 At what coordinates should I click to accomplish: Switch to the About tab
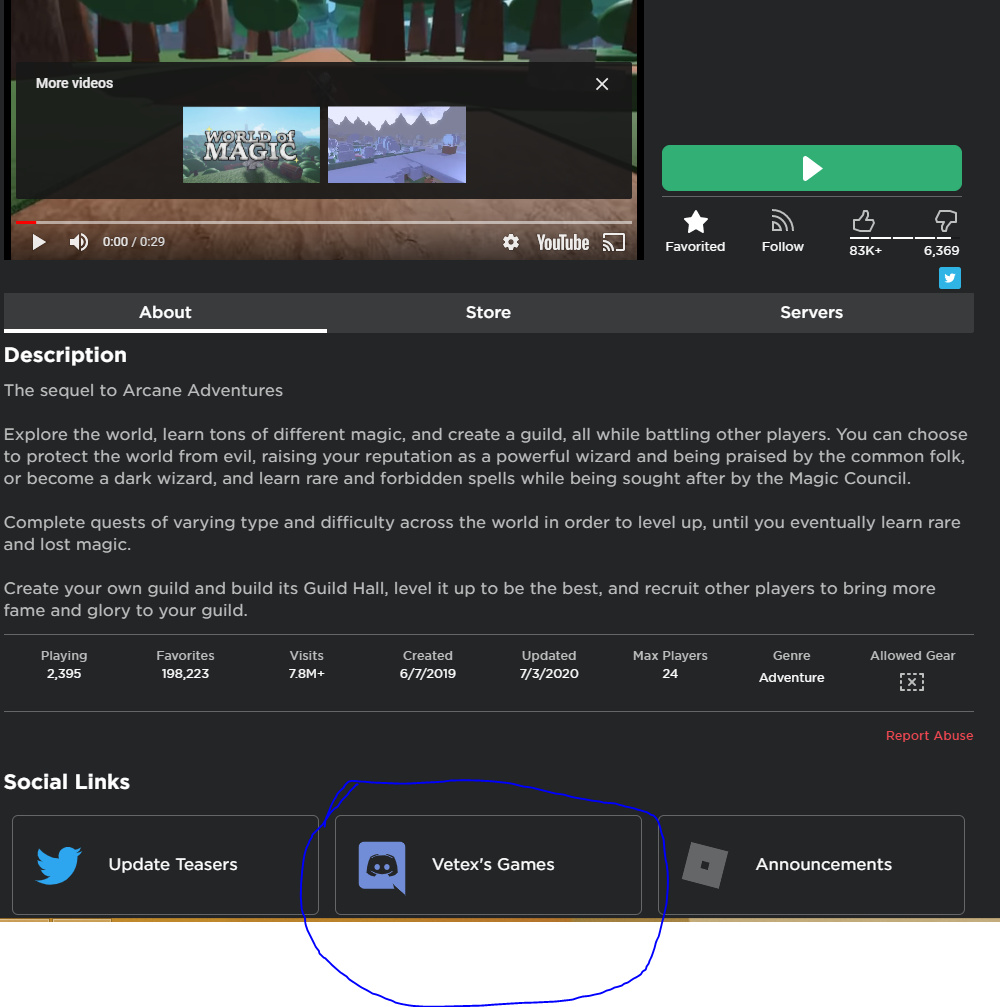[165, 313]
